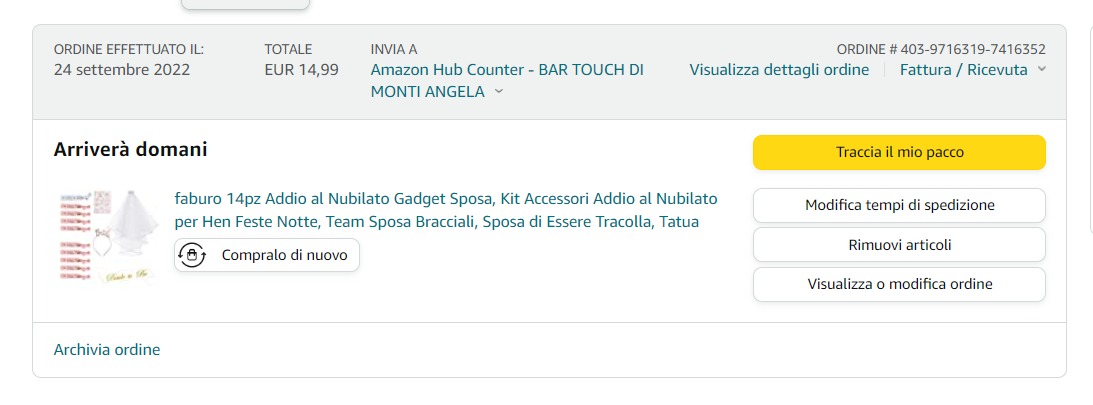
Task: Open the Amazon Hub Counter address link
Action: coord(506,70)
